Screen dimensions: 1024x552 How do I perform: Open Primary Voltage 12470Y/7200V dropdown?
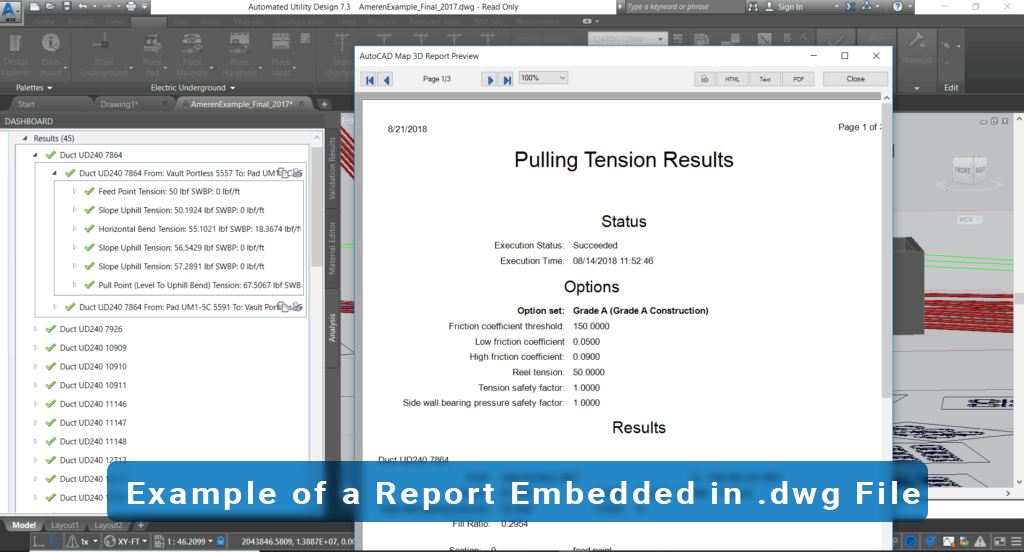[627, 39]
